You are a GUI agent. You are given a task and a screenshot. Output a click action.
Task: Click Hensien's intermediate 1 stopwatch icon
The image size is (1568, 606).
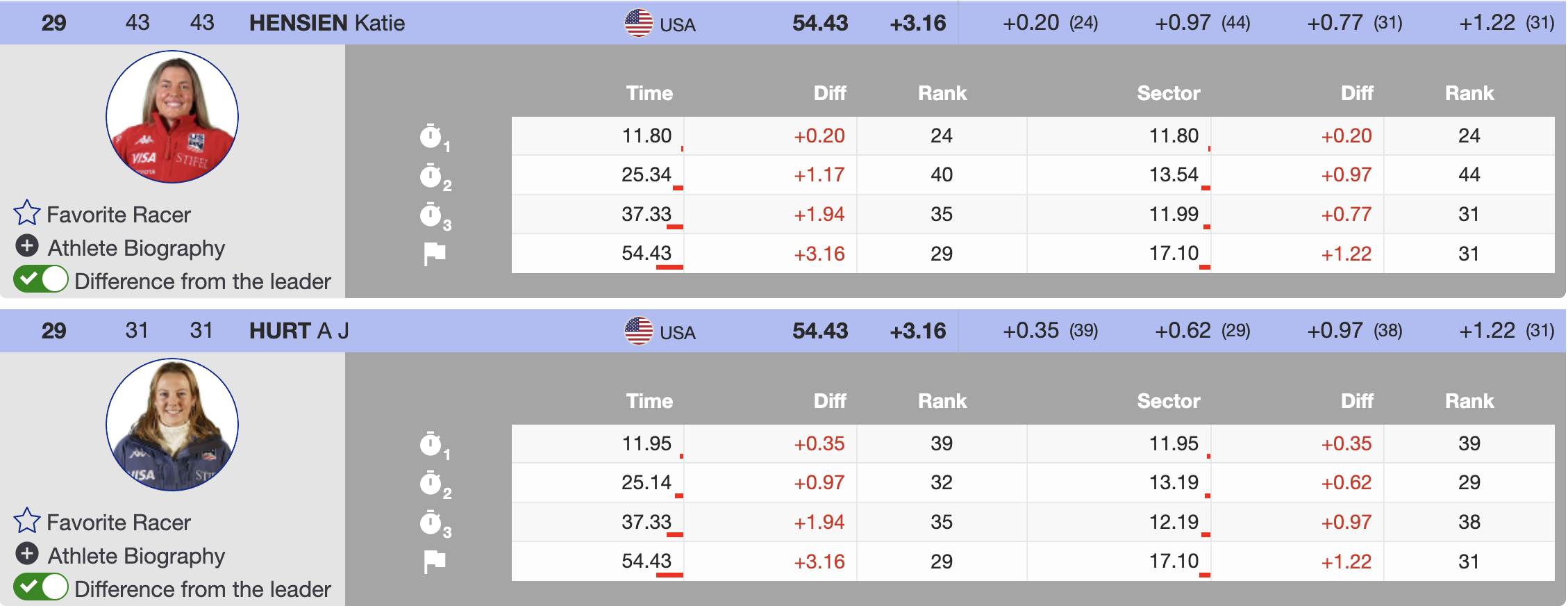pyautogui.click(x=432, y=136)
